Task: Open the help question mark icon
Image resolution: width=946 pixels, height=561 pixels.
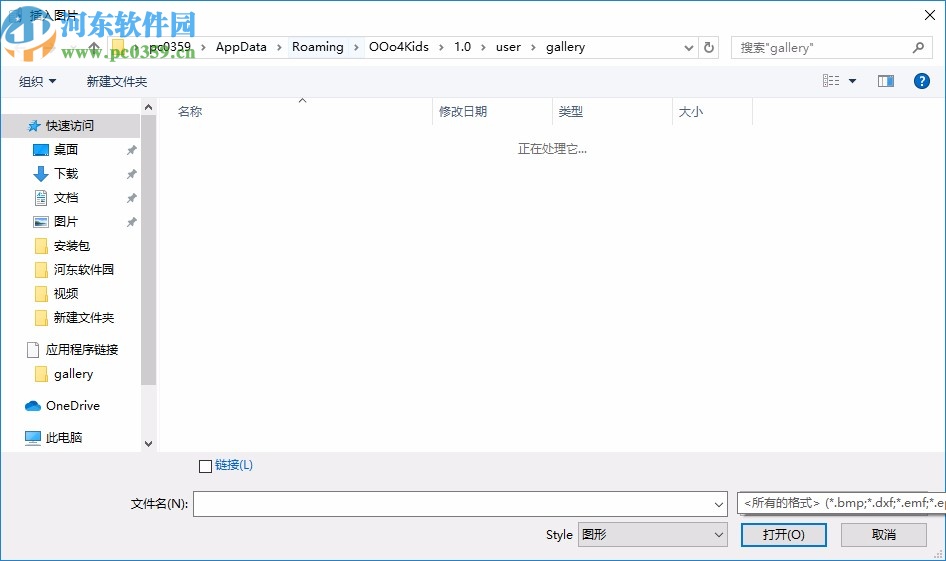Action: (921, 81)
